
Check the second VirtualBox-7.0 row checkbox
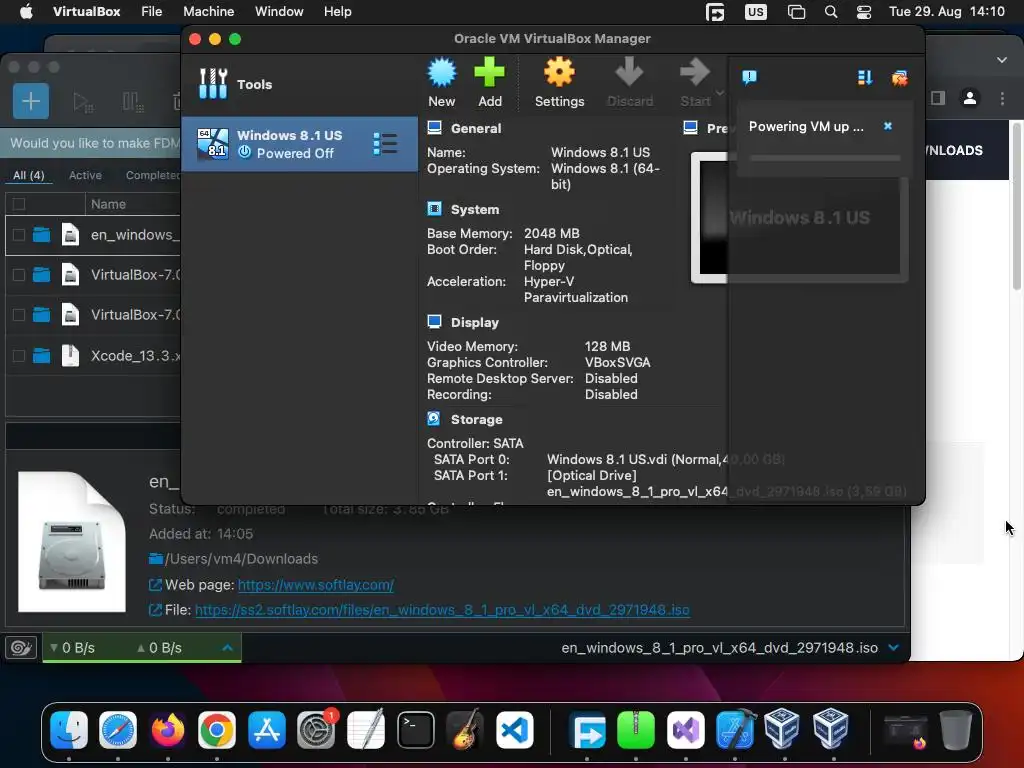(19, 315)
